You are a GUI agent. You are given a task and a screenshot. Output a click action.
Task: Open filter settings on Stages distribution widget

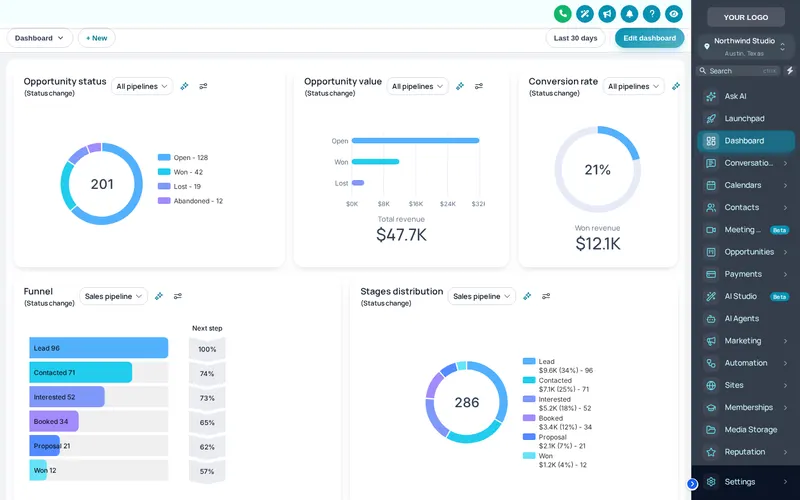pyautogui.click(x=546, y=296)
